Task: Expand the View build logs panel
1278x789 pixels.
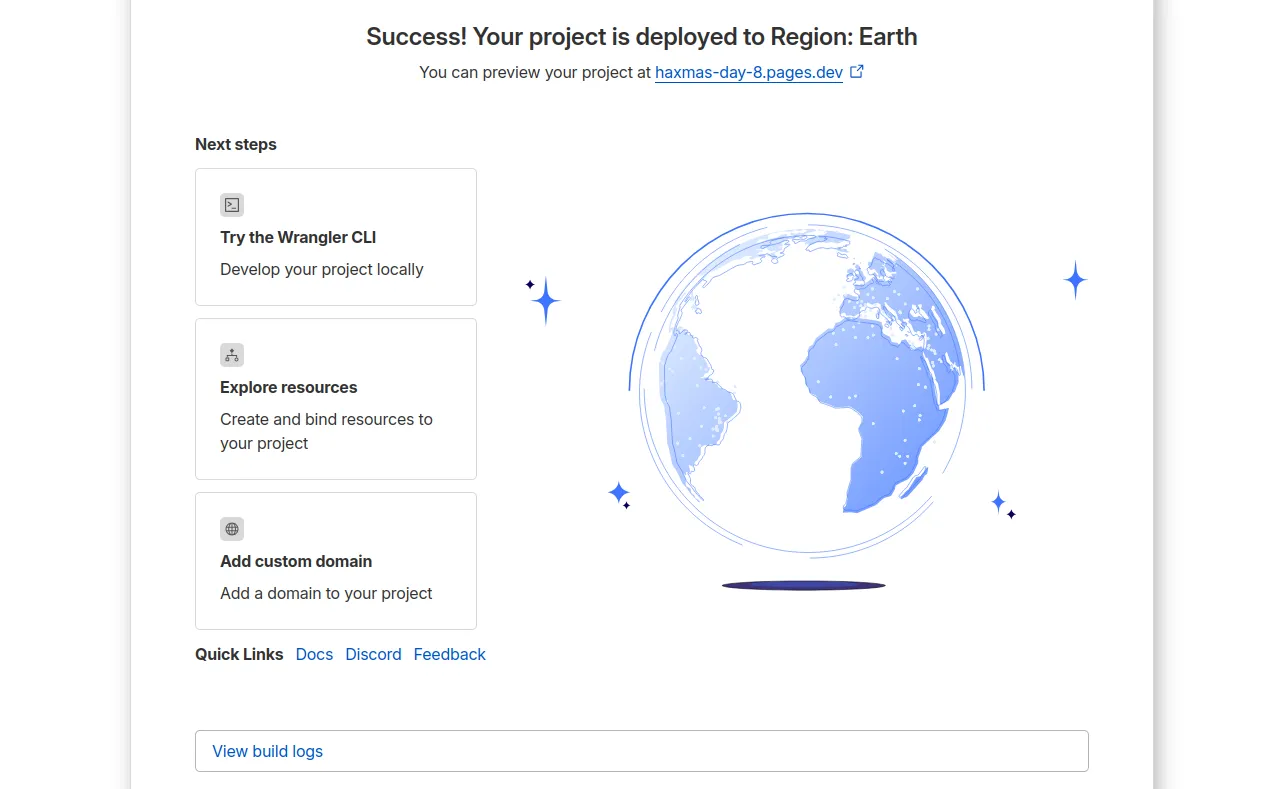Action: point(267,751)
